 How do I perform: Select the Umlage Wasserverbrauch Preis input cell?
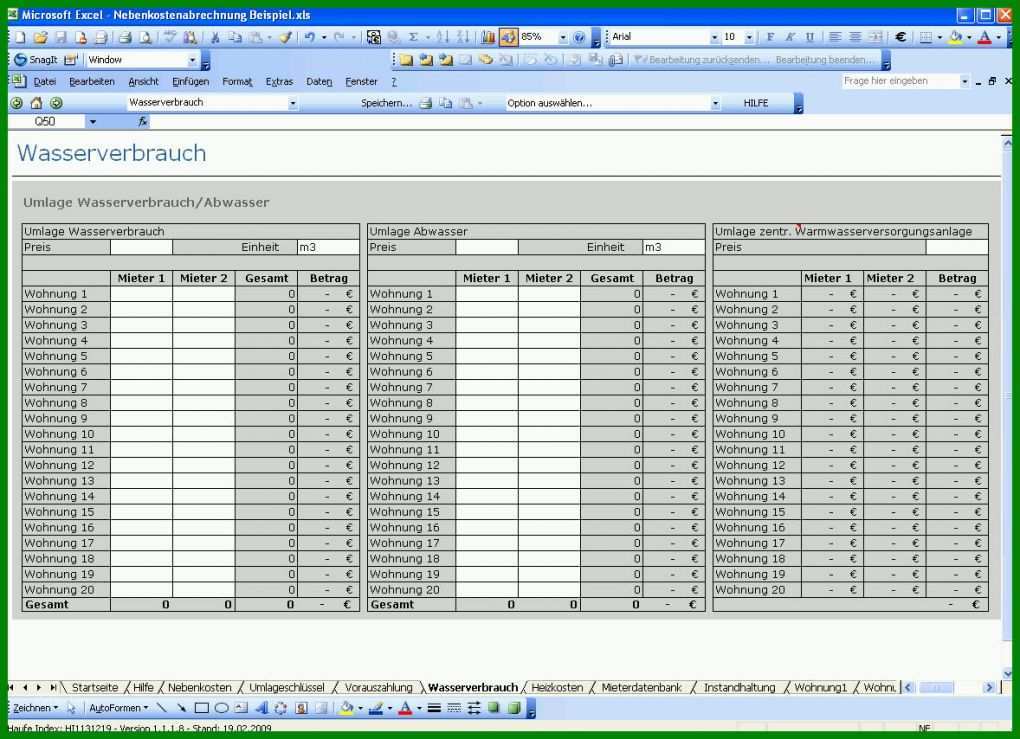(x=141, y=247)
